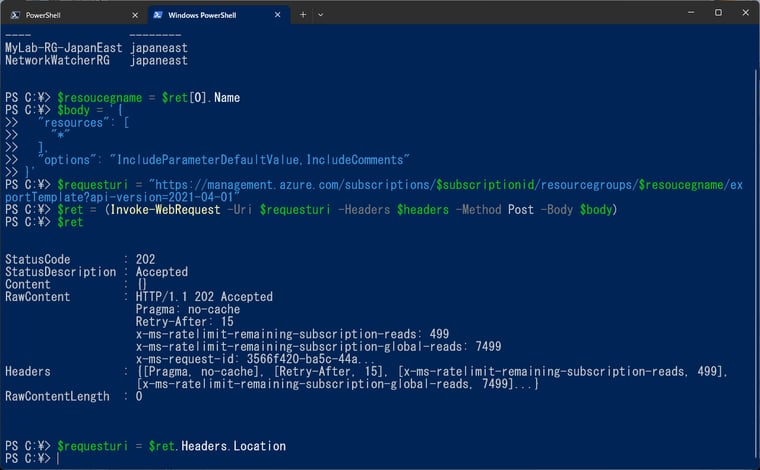The height and width of the screenshot is (470, 760).
Task: Open a new tab with plus button
Action: pos(302,15)
